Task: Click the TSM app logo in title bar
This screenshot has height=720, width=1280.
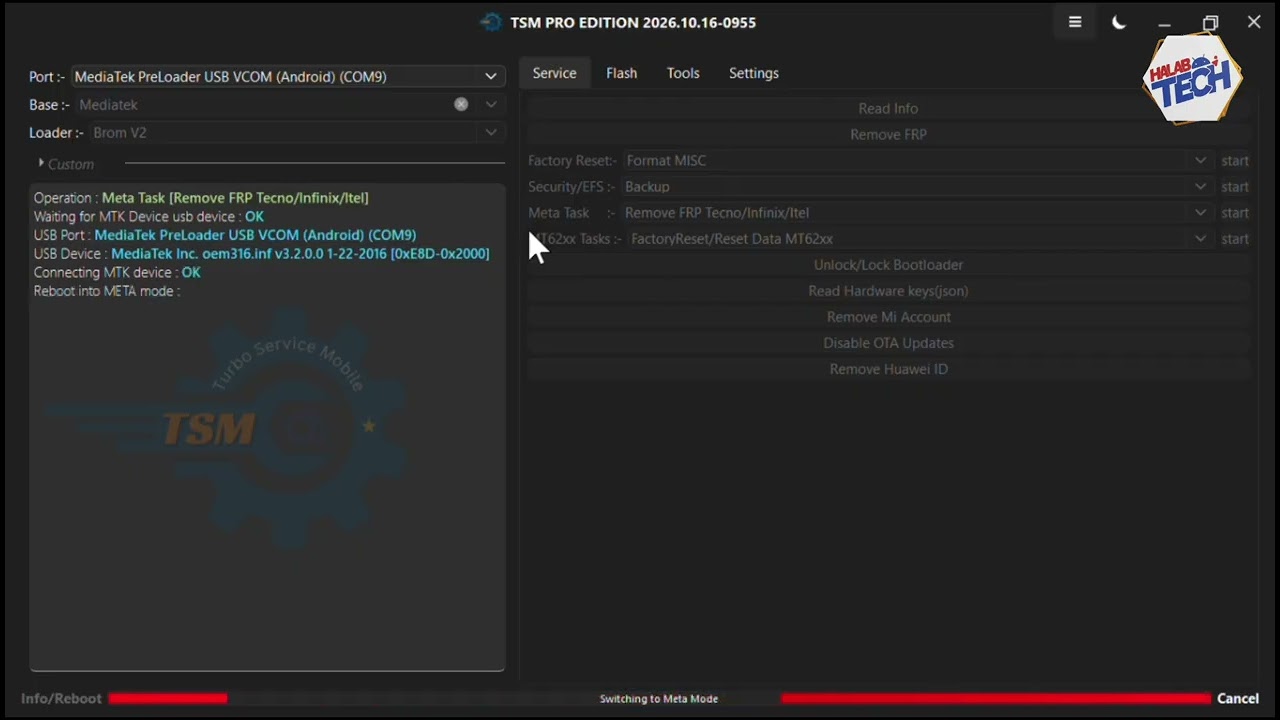Action: click(490, 22)
